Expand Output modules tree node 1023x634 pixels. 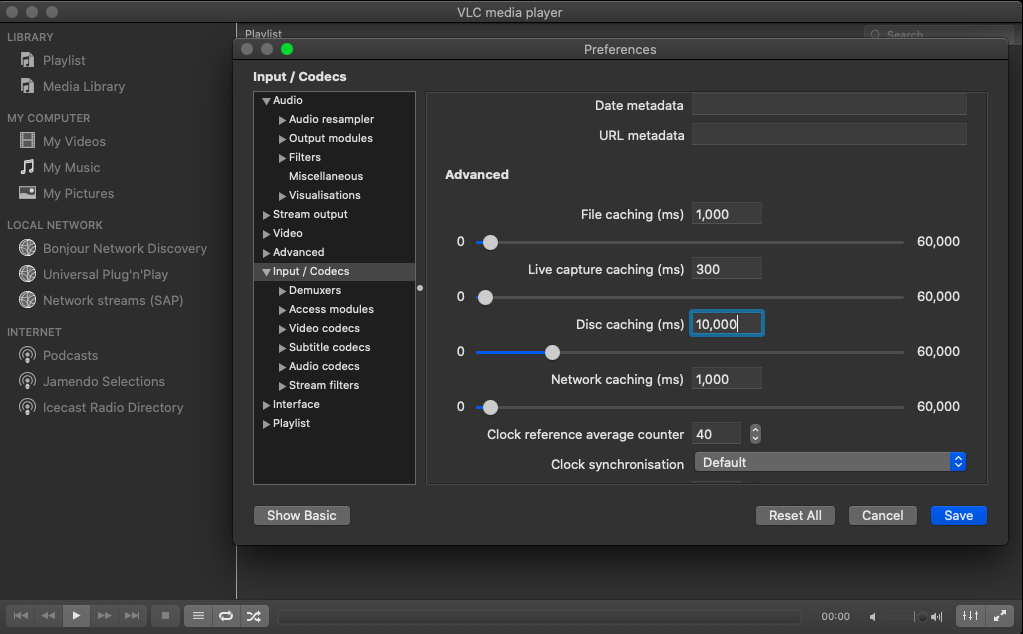coord(282,139)
